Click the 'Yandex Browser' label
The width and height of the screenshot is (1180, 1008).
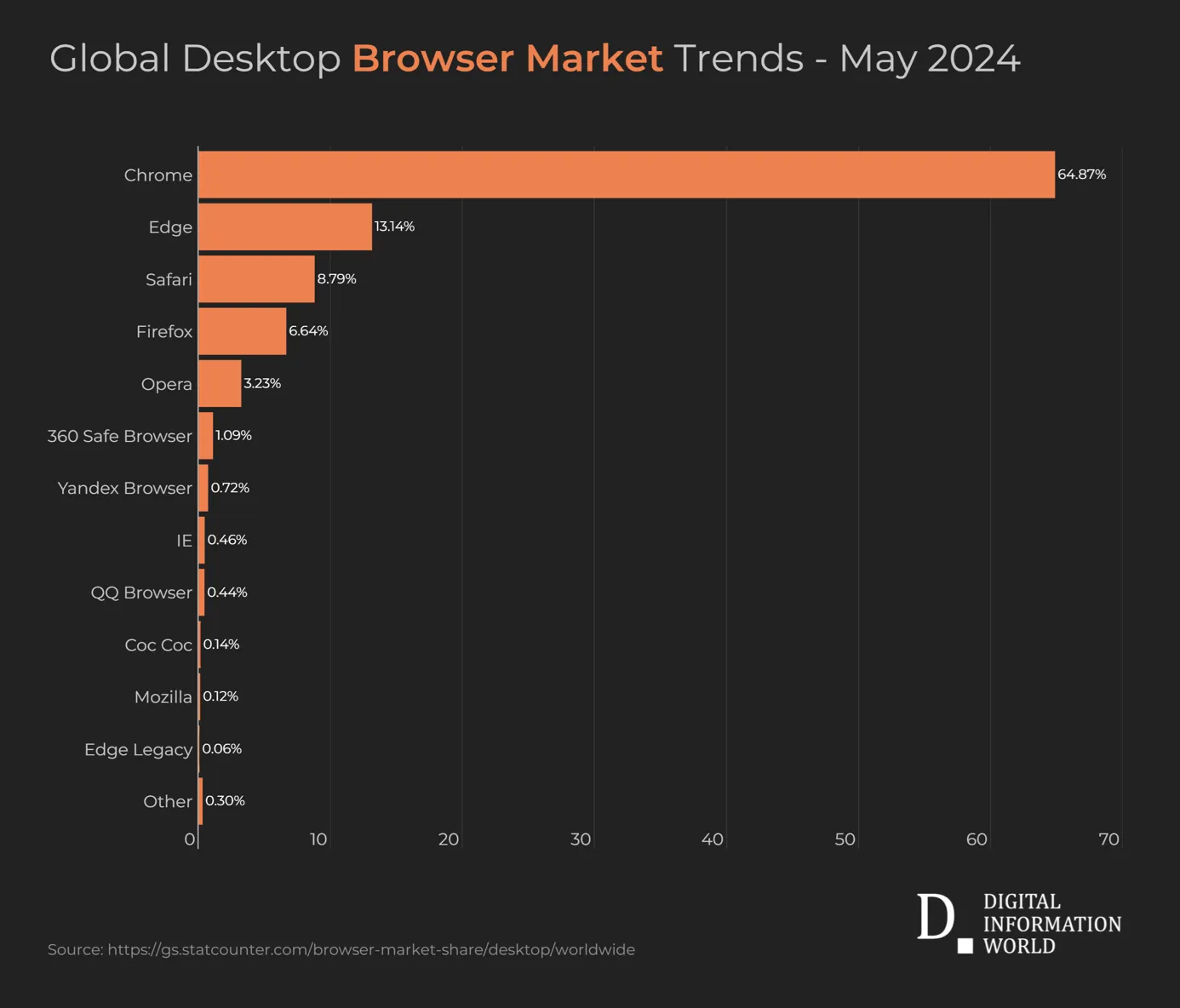[x=125, y=489]
